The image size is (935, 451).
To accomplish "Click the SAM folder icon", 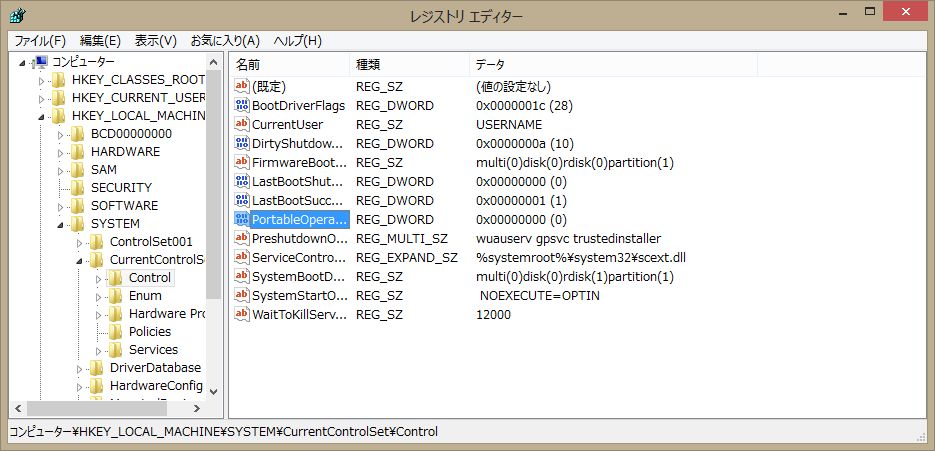I will (78, 170).
